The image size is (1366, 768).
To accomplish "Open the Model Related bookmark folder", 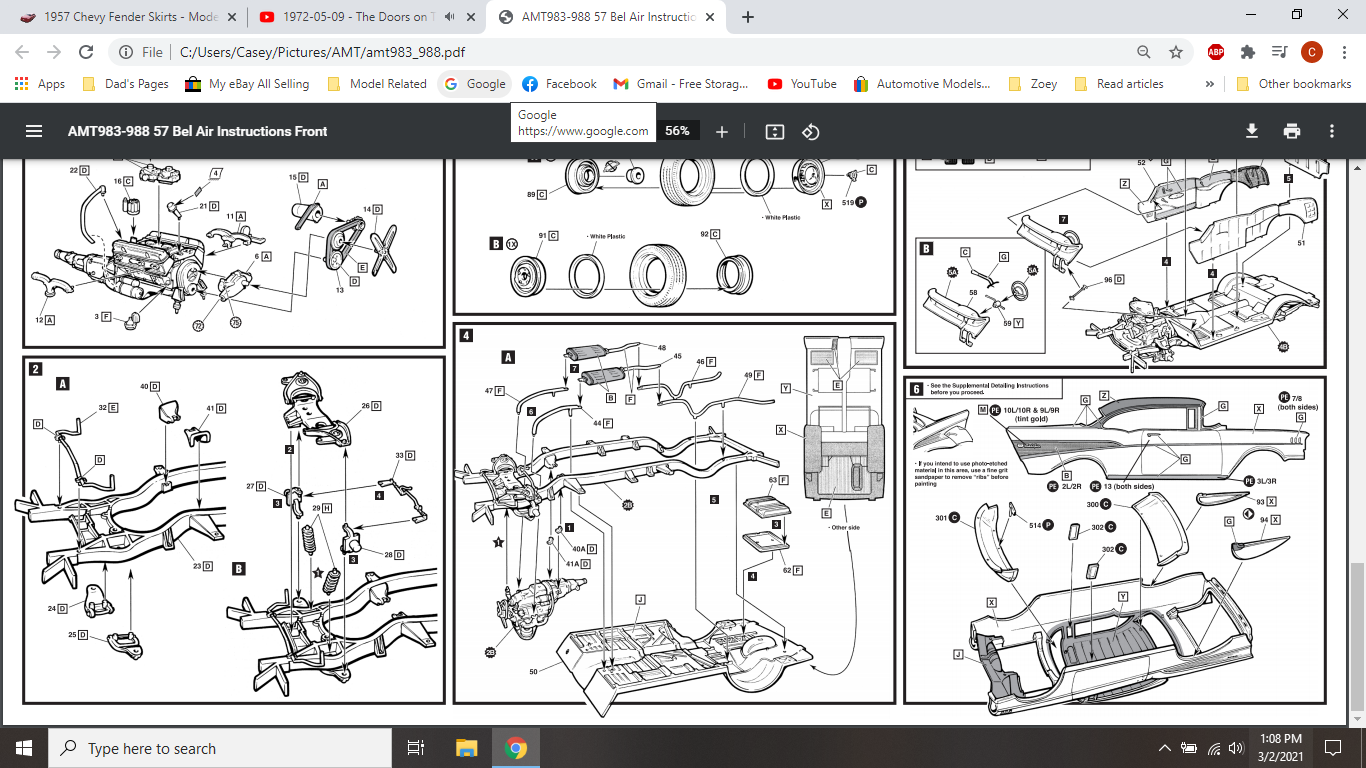I will pos(377,84).
